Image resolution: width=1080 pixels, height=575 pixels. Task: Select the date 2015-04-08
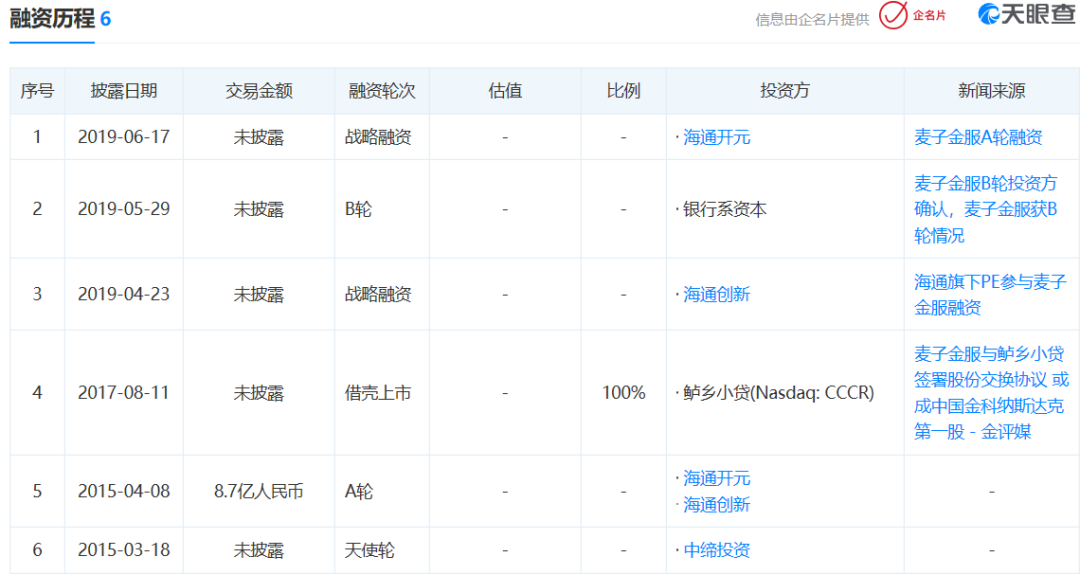point(124,491)
